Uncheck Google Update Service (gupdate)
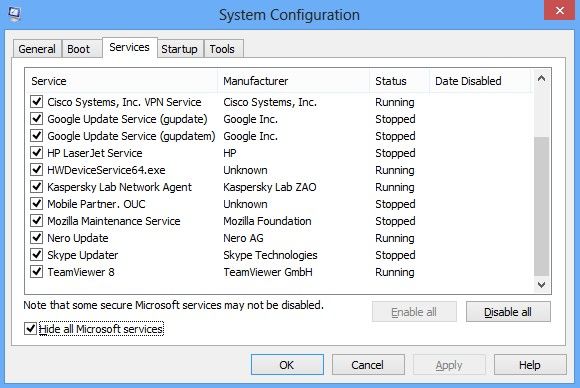580x388 pixels. pos(36,118)
